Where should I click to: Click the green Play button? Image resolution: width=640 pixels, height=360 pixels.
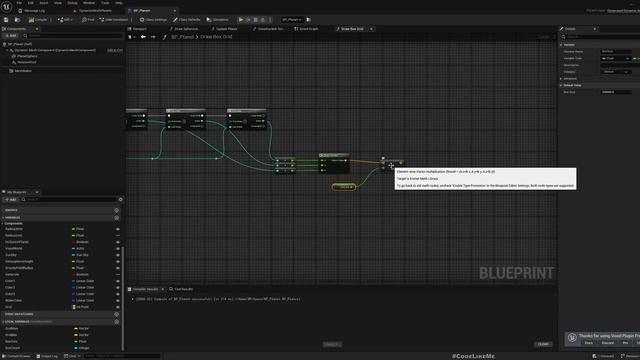pos(241,20)
